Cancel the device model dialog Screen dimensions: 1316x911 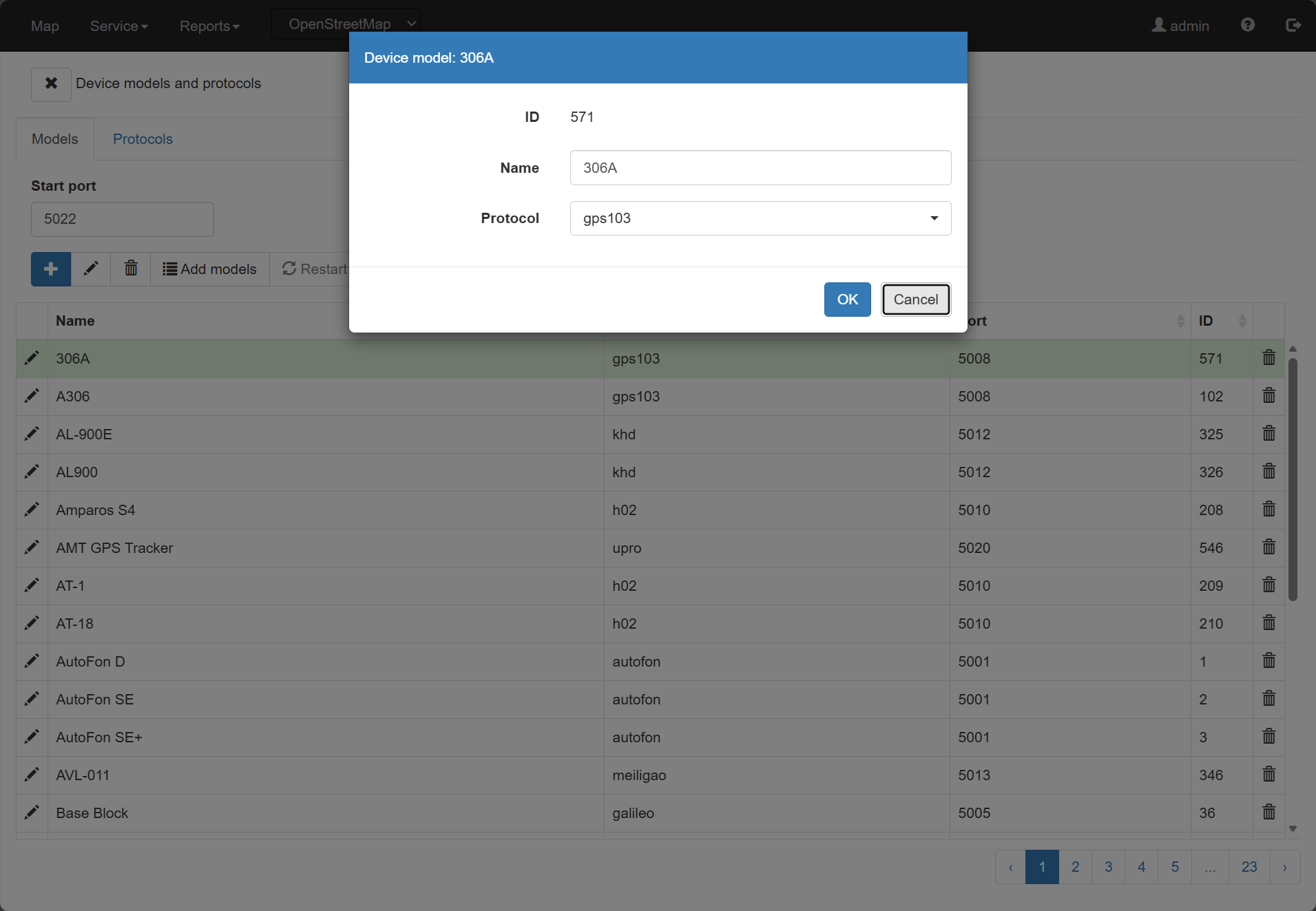pyautogui.click(x=916, y=300)
